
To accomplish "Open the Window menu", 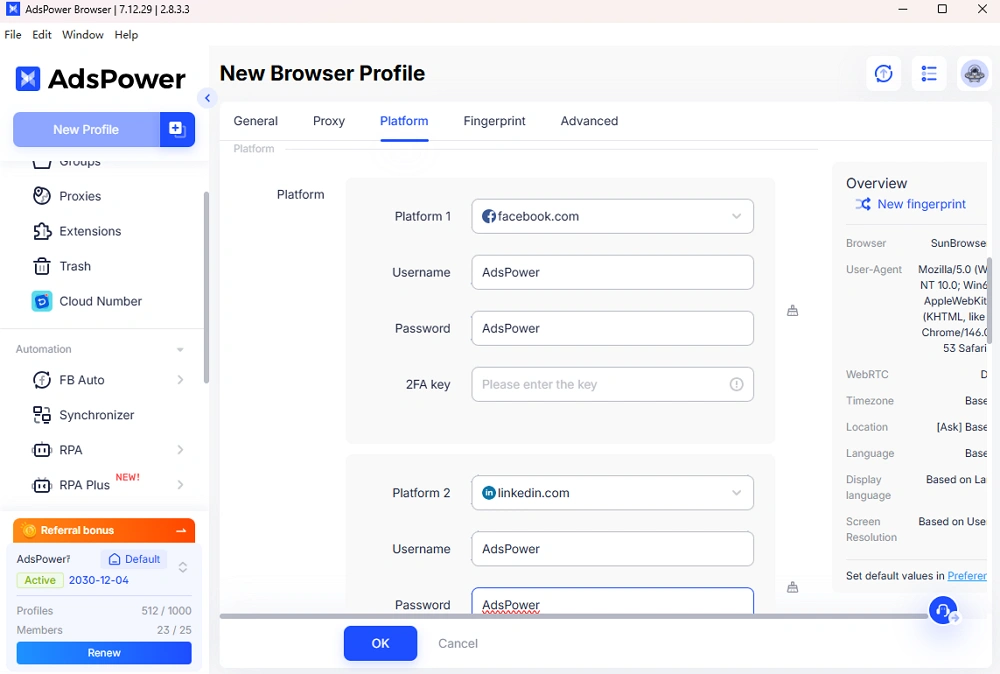I will tap(82, 34).
